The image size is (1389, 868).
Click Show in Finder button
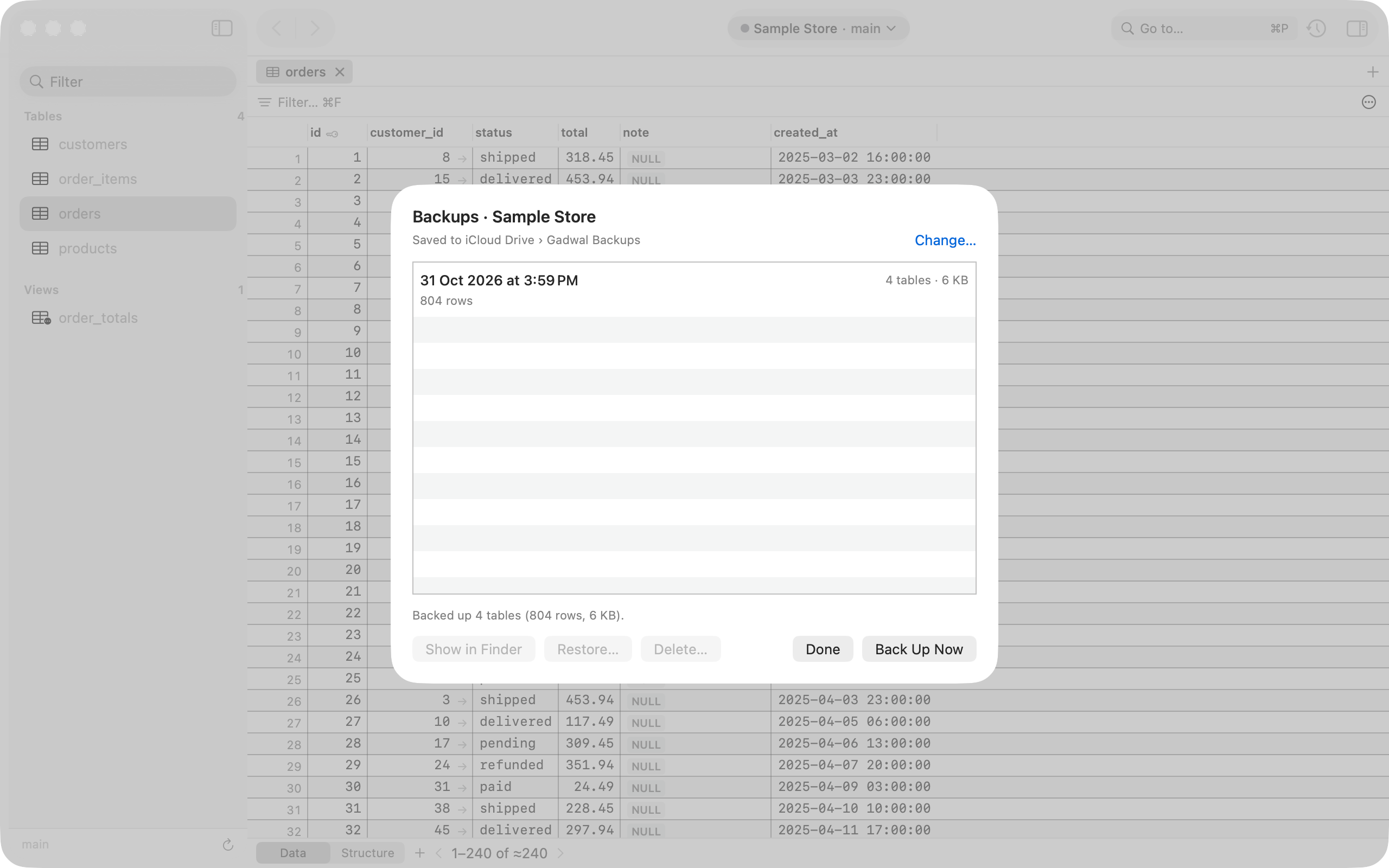coord(474,649)
